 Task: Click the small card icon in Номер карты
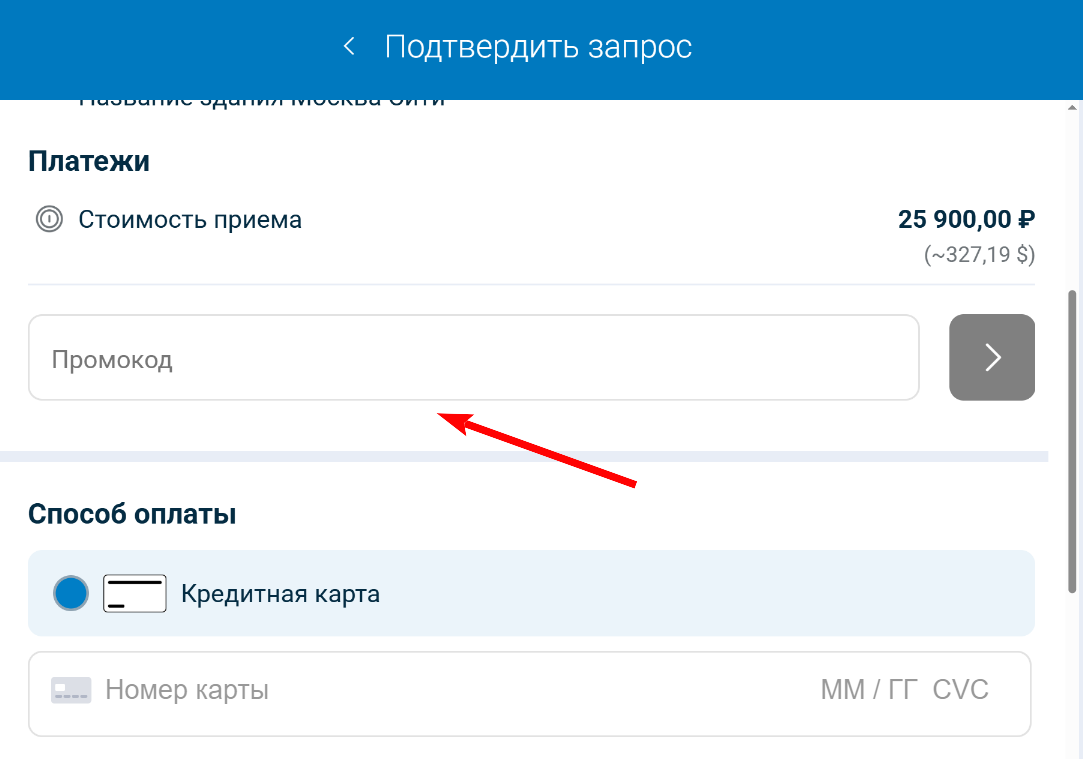pyautogui.click(x=71, y=690)
